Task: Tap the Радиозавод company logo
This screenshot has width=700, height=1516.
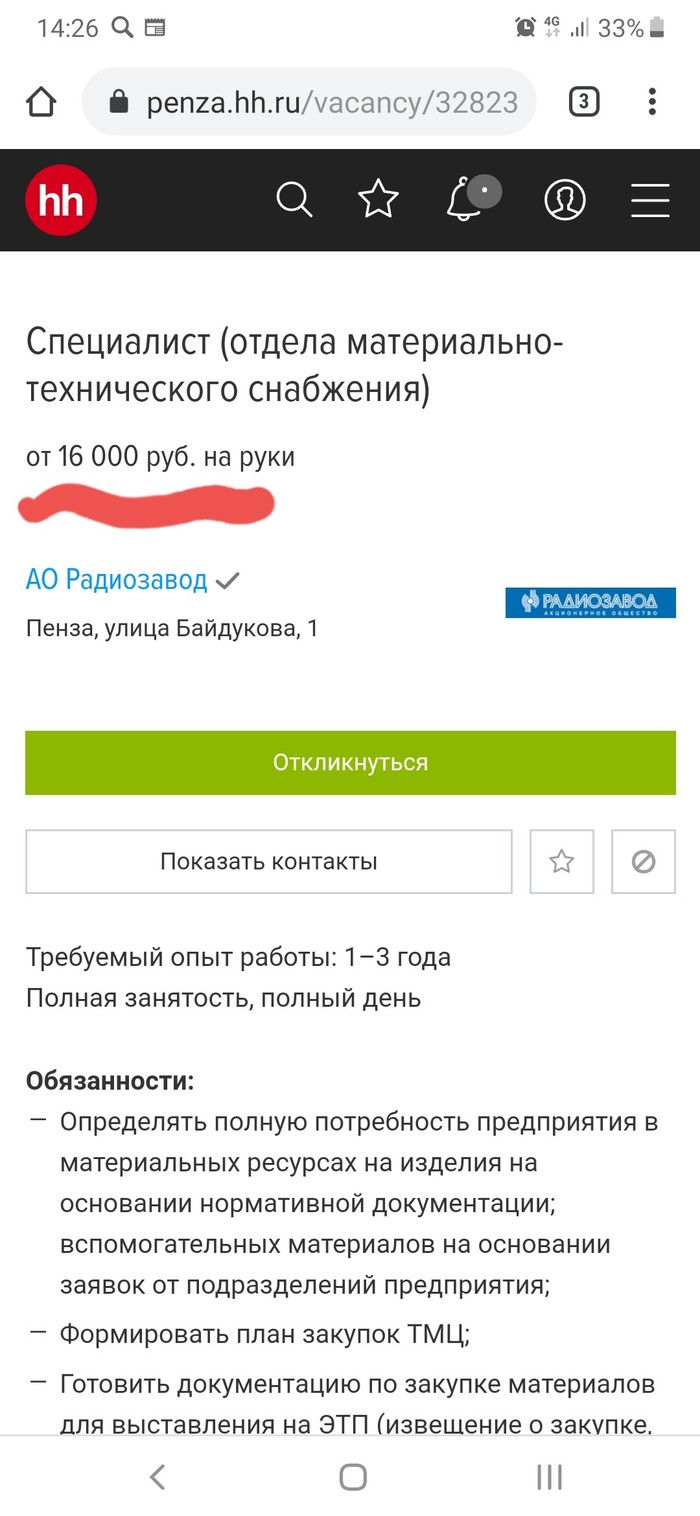Action: pos(590,602)
